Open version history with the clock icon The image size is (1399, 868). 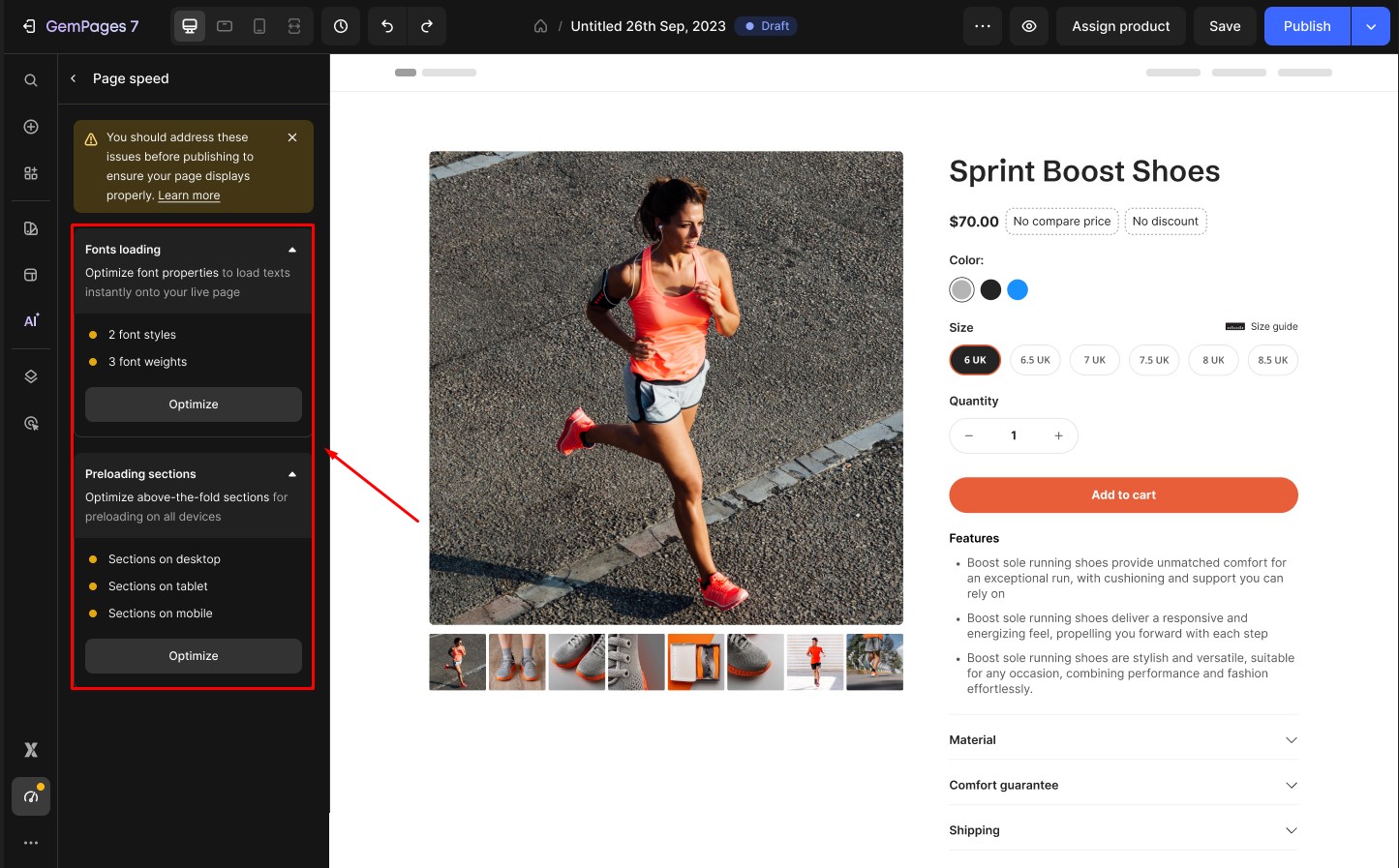tap(341, 26)
